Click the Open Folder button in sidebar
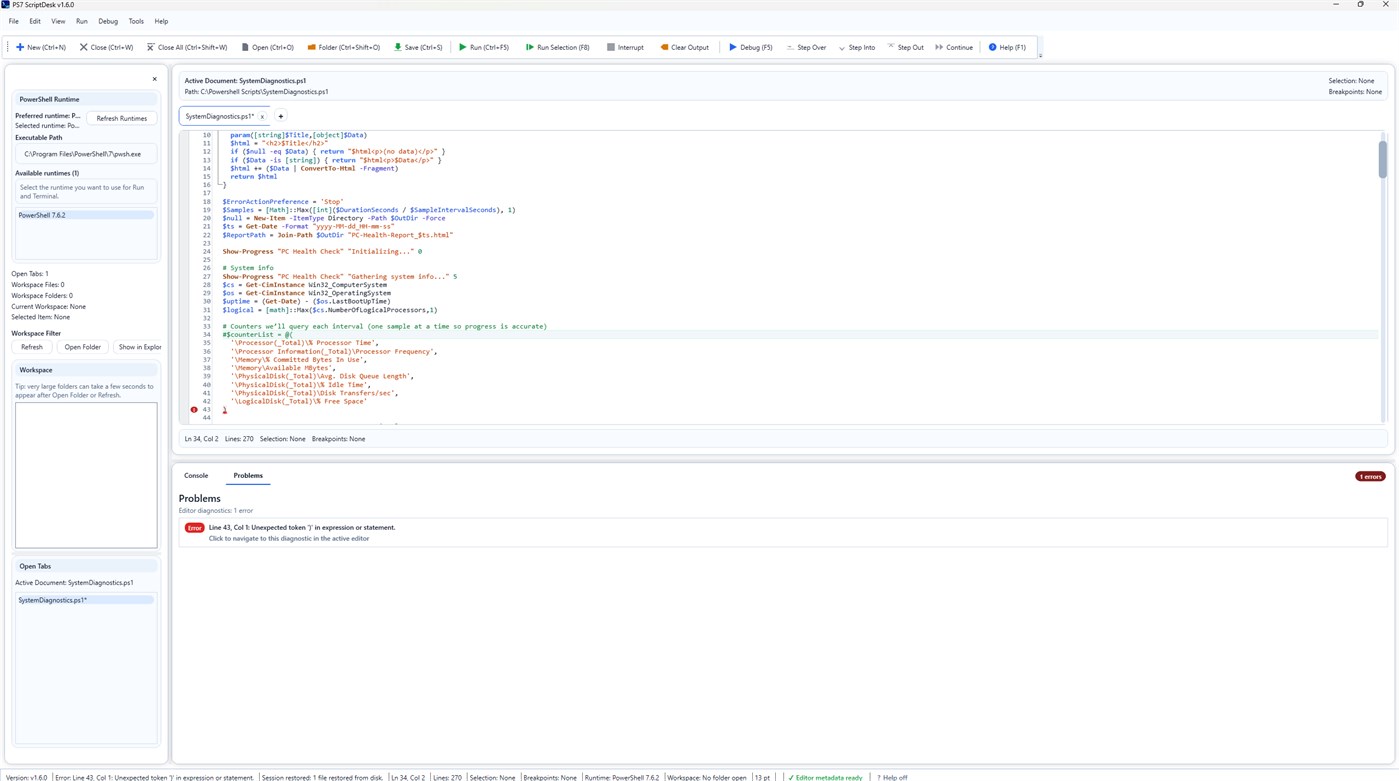1399x781 pixels. [82, 347]
